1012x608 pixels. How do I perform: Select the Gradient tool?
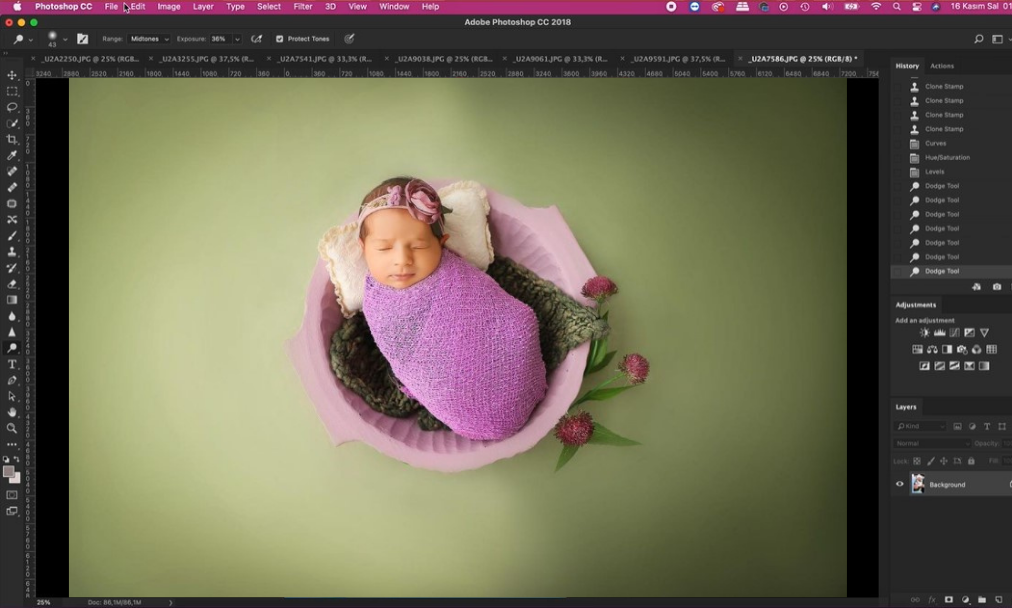tap(12, 300)
